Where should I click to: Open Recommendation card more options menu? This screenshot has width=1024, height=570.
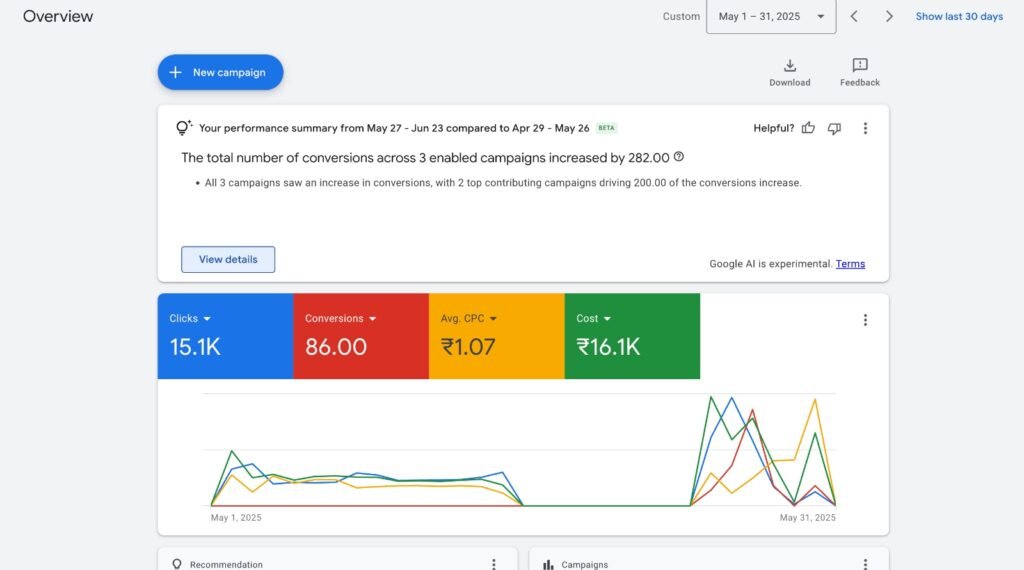point(494,564)
